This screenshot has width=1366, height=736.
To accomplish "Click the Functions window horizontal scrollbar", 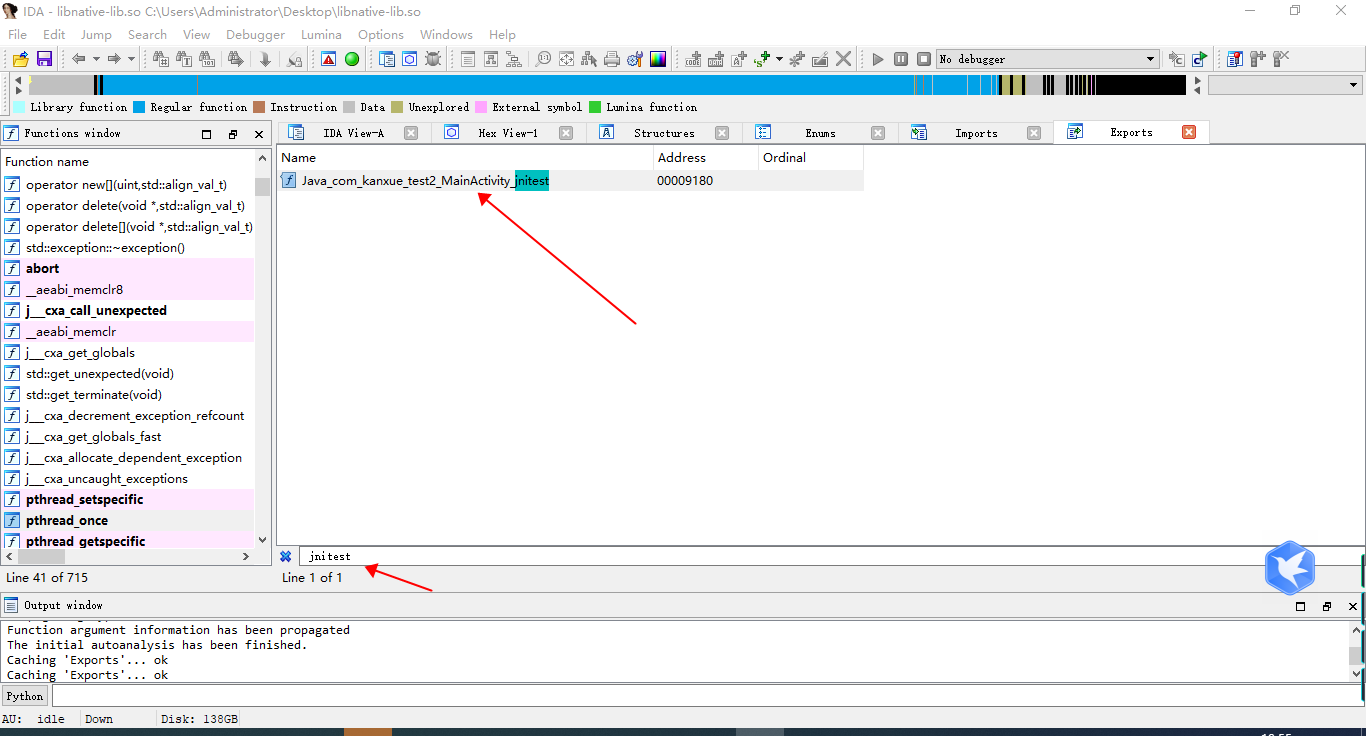I will (128, 556).
